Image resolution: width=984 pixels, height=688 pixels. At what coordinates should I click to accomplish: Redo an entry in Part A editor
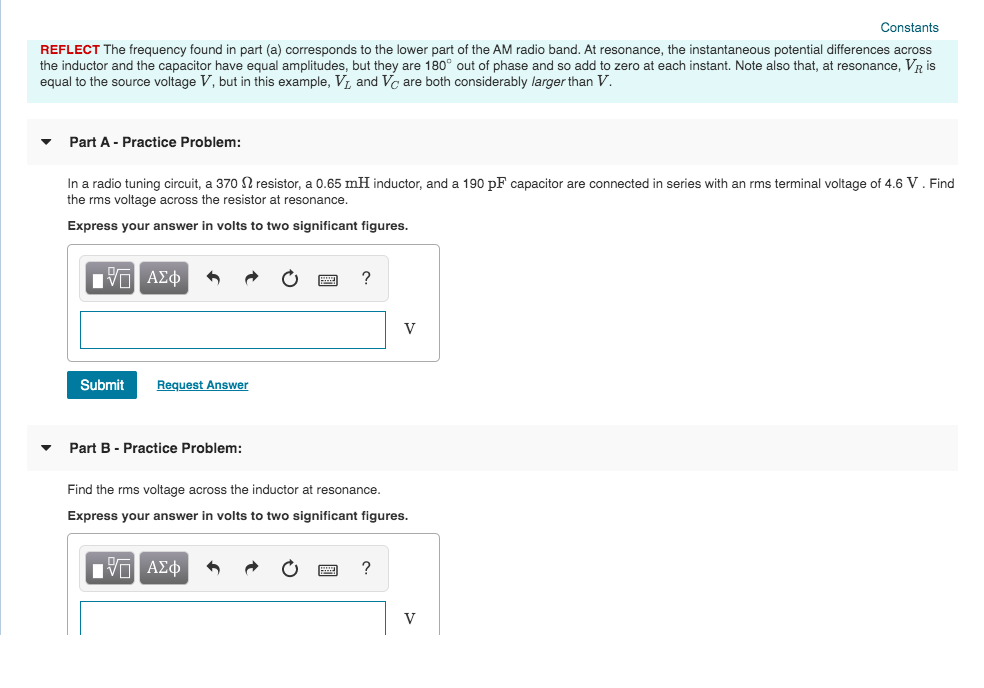251,278
